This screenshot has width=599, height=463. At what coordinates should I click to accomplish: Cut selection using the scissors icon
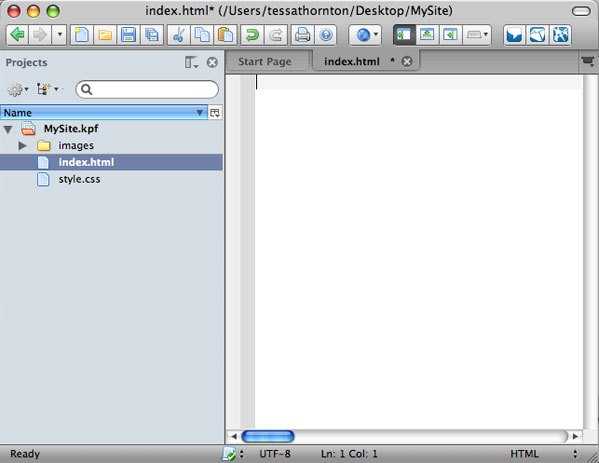(x=178, y=35)
